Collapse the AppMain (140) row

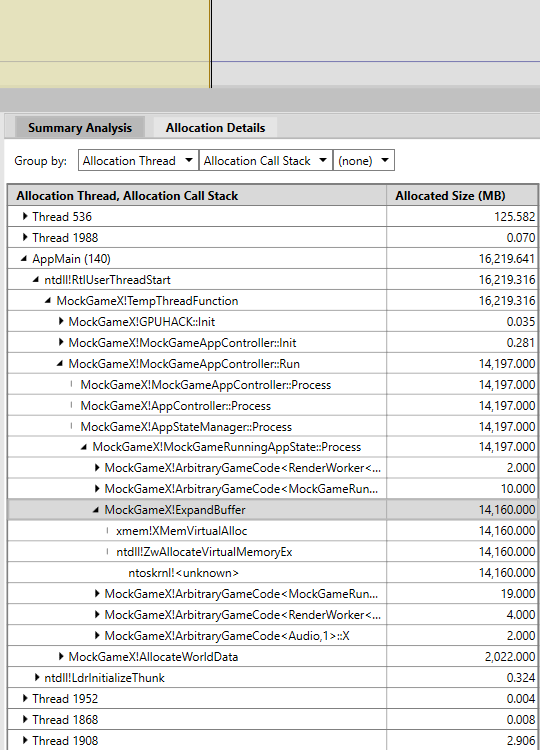24,259
